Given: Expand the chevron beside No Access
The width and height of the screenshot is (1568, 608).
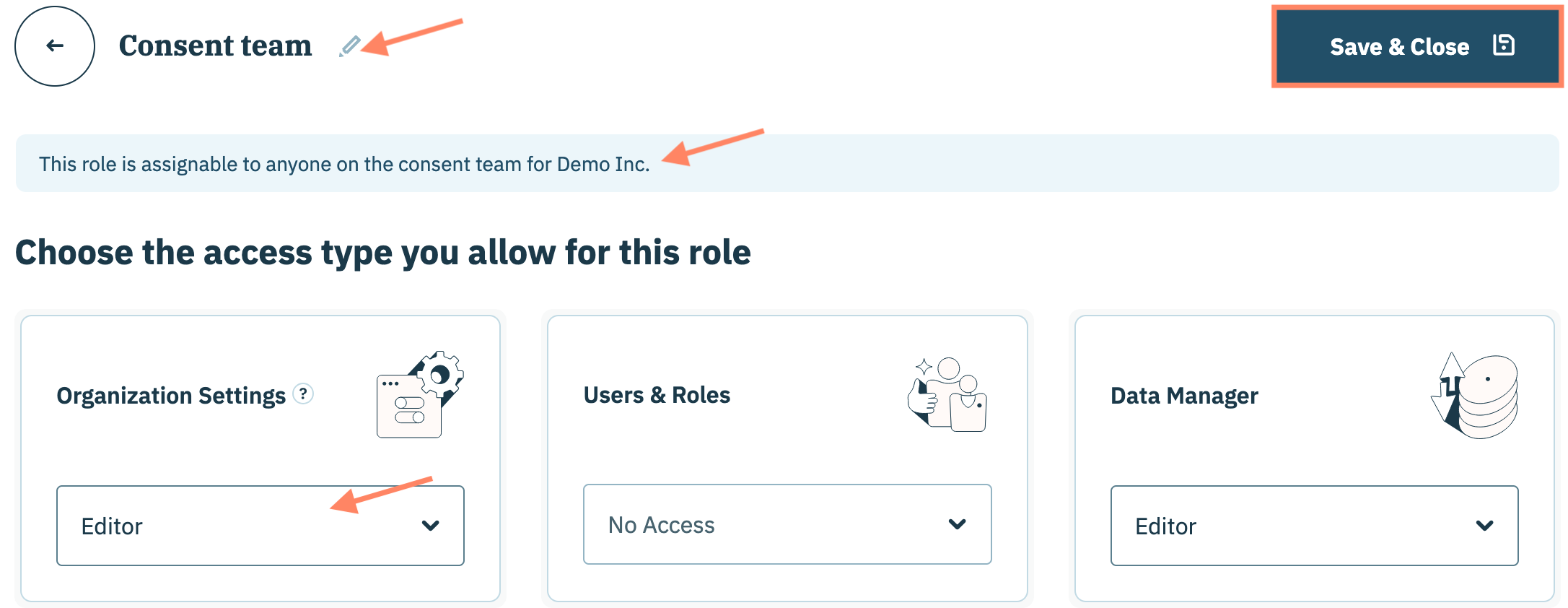Looking at the screenshot, I should tap(958, 524).
